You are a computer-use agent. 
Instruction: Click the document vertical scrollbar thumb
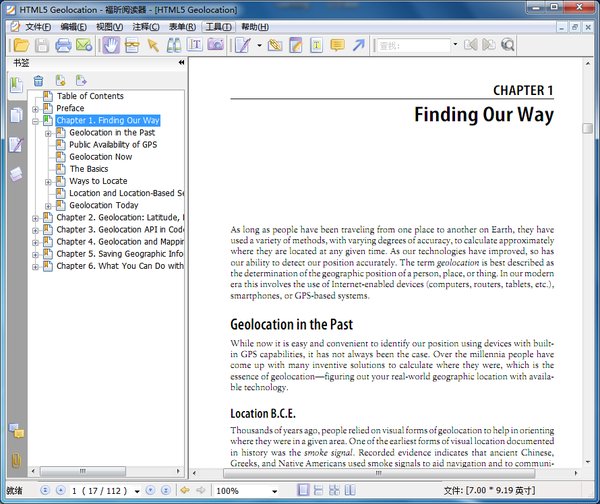[588, 128]
